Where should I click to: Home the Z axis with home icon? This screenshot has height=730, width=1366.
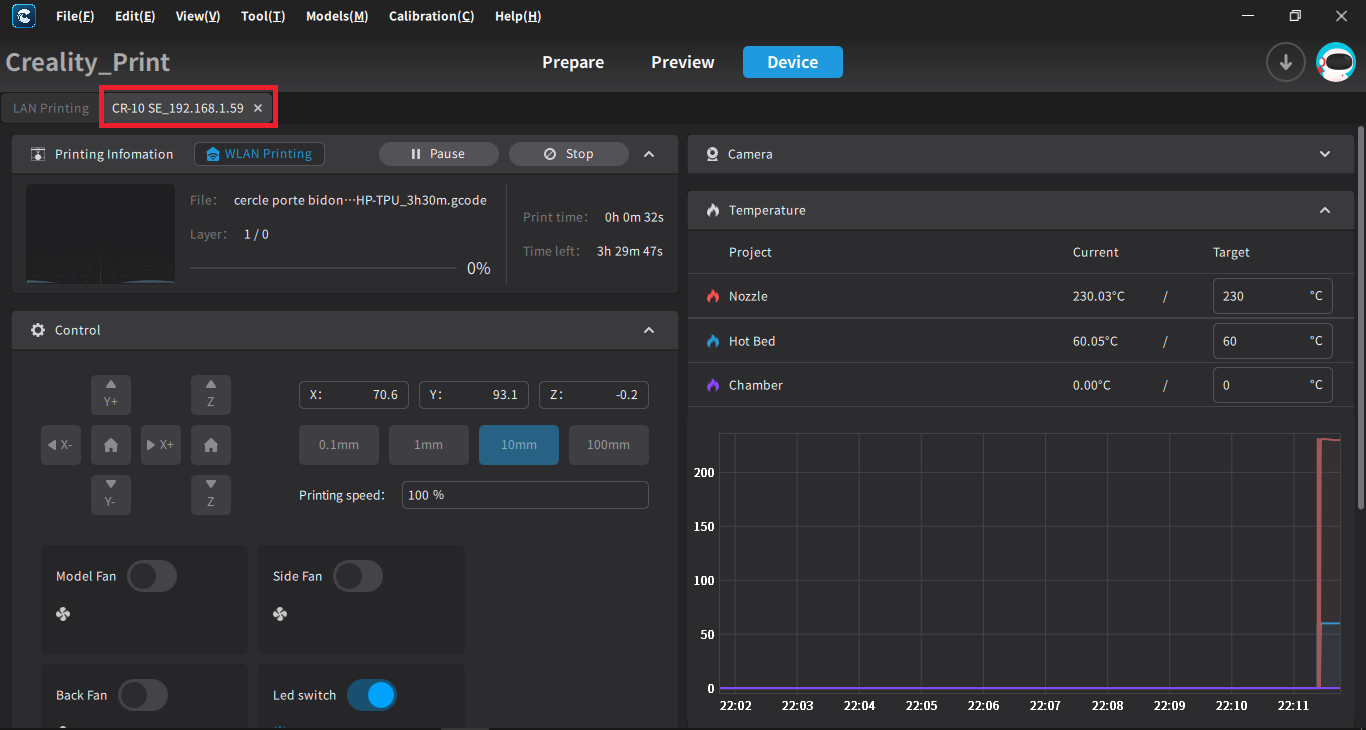[x=211, y=445]
